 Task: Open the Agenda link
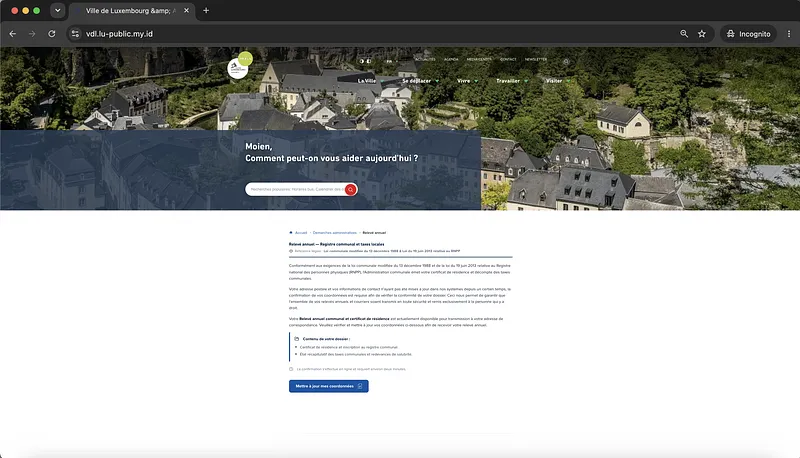pos(451,59)
